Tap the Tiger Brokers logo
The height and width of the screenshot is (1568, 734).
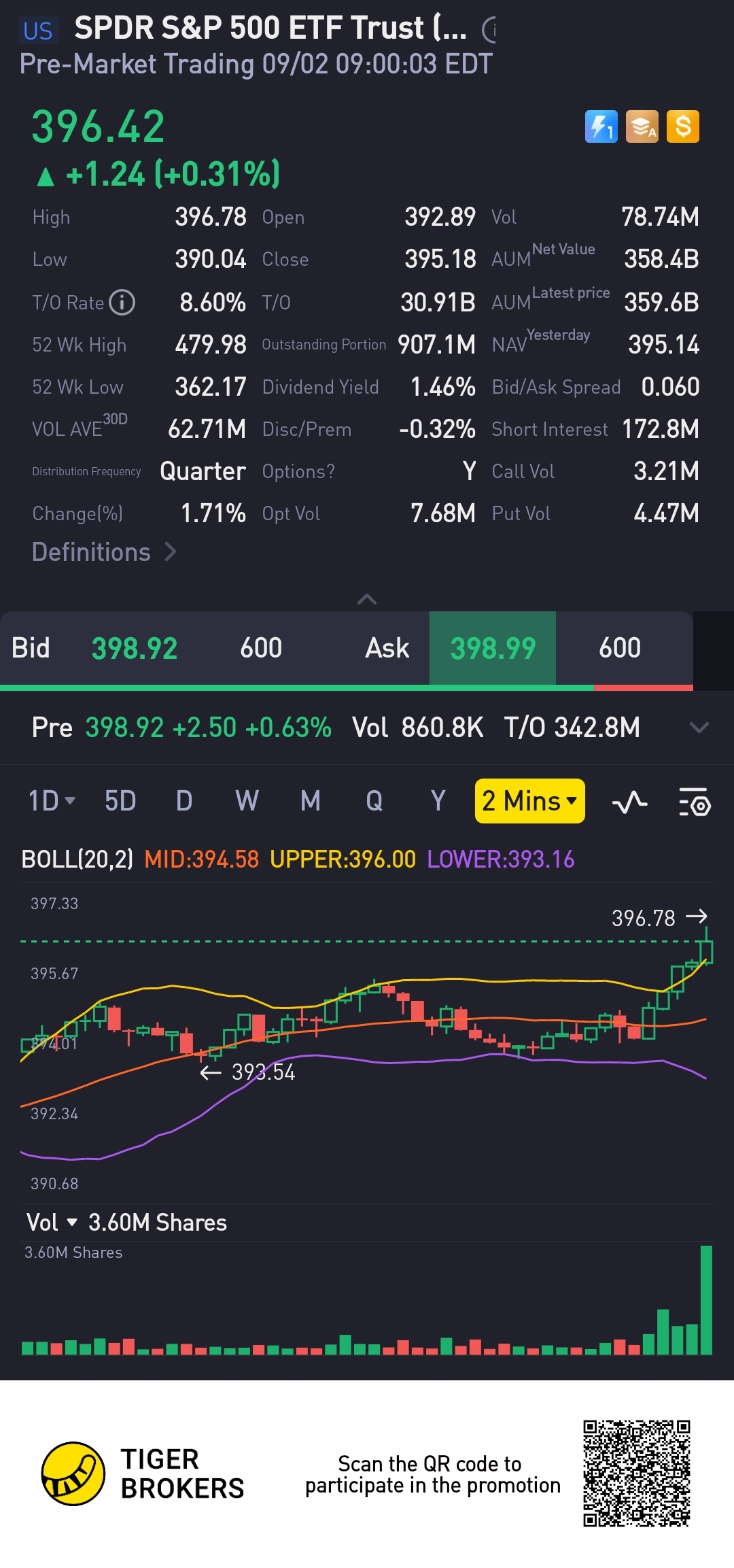tap(143, 1473)
